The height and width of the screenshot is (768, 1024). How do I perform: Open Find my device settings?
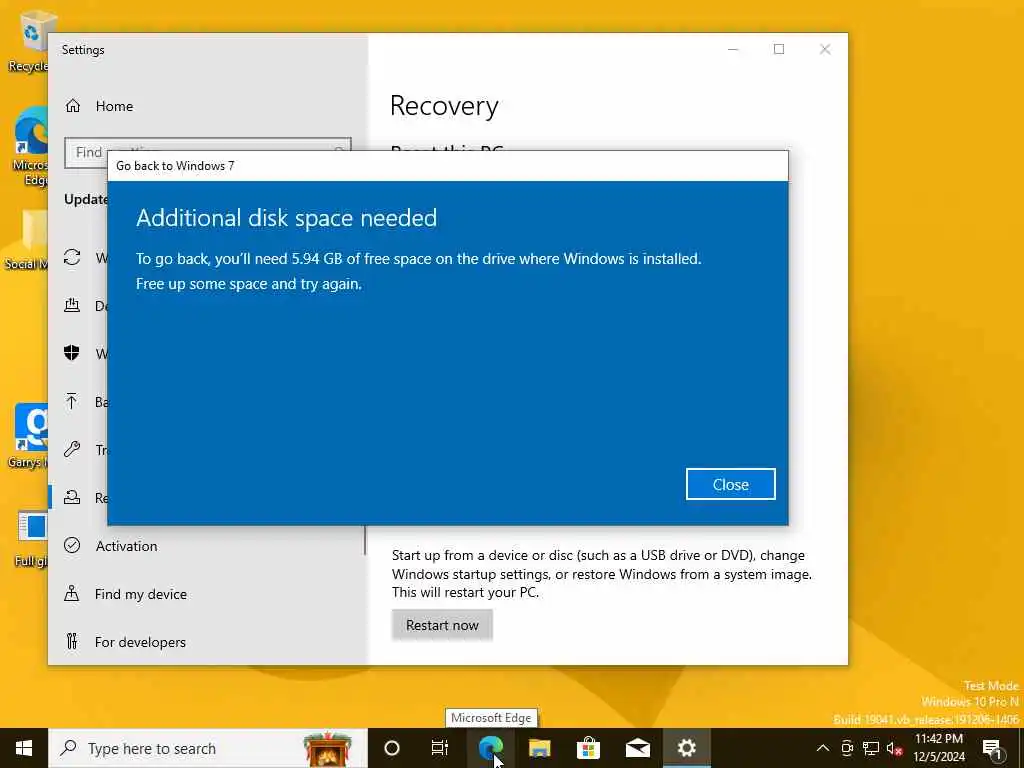(x=140, y=594)
